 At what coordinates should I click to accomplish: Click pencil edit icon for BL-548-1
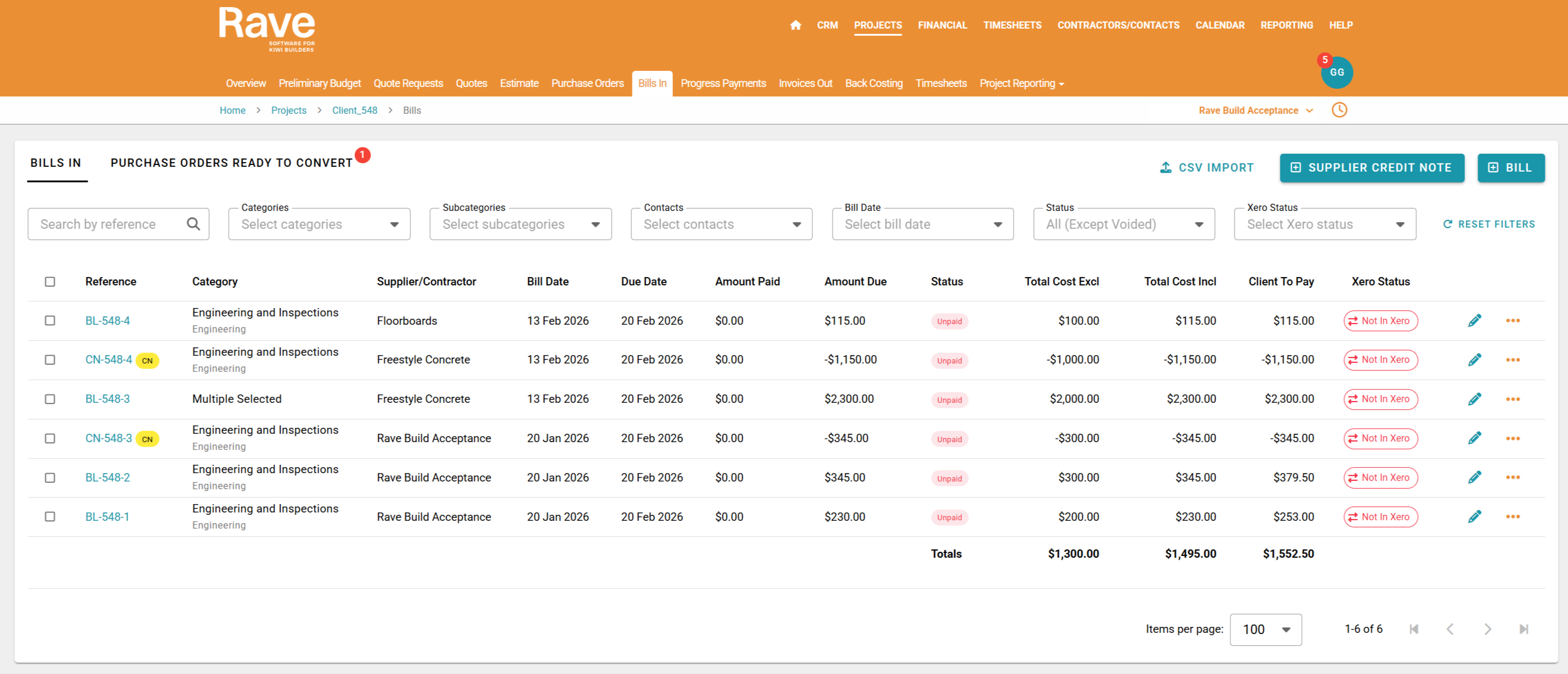tap(1474, 517)
